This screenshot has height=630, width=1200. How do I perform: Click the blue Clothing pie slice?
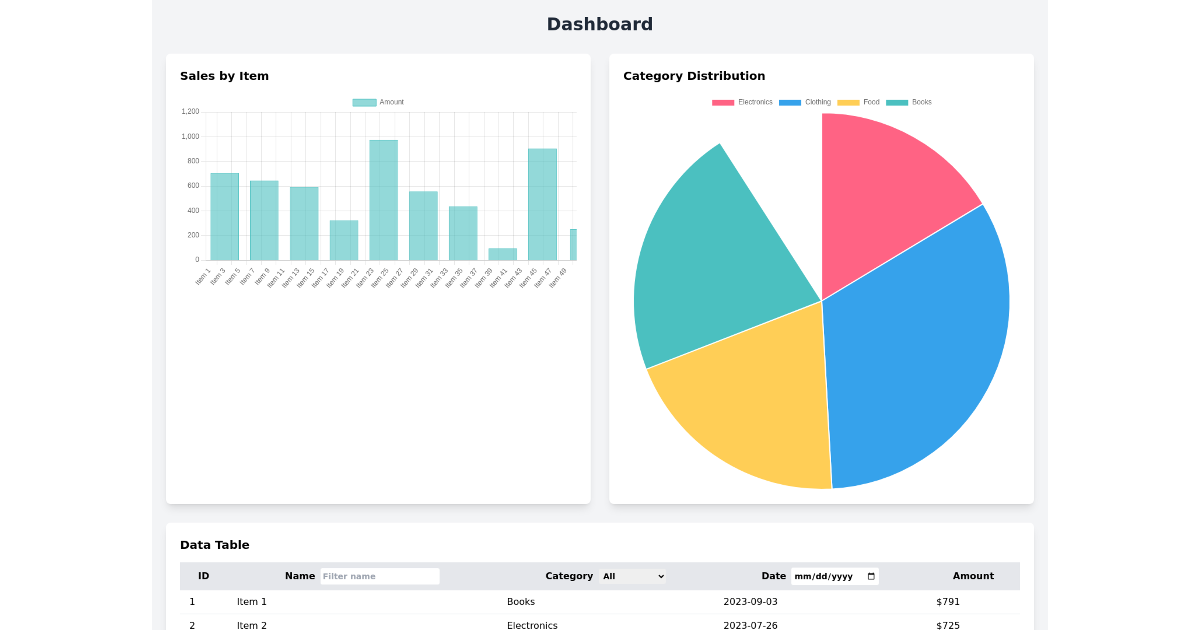tap(920, 350)
